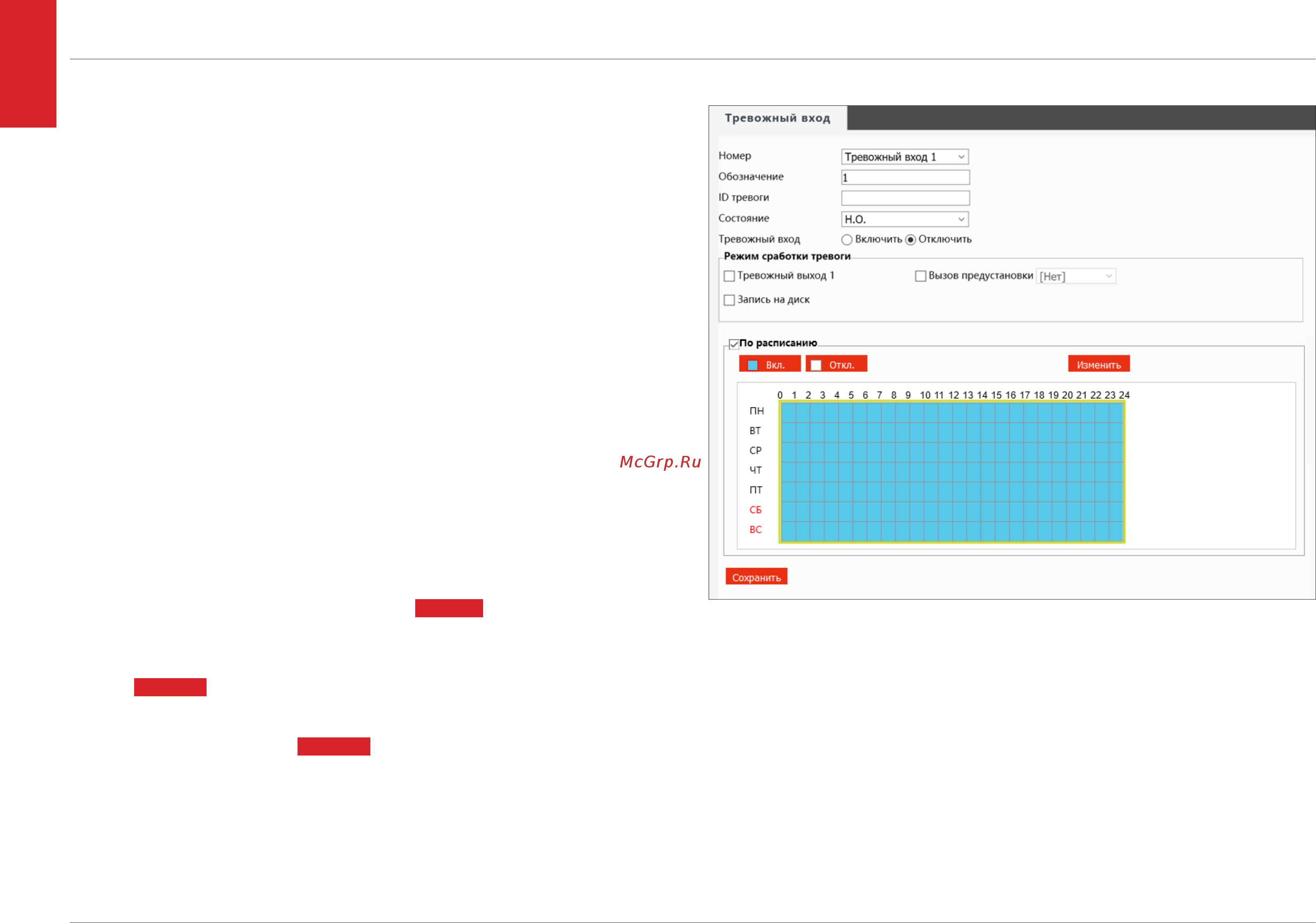Tick the Запись на диск checkbox

pos(729,300)
